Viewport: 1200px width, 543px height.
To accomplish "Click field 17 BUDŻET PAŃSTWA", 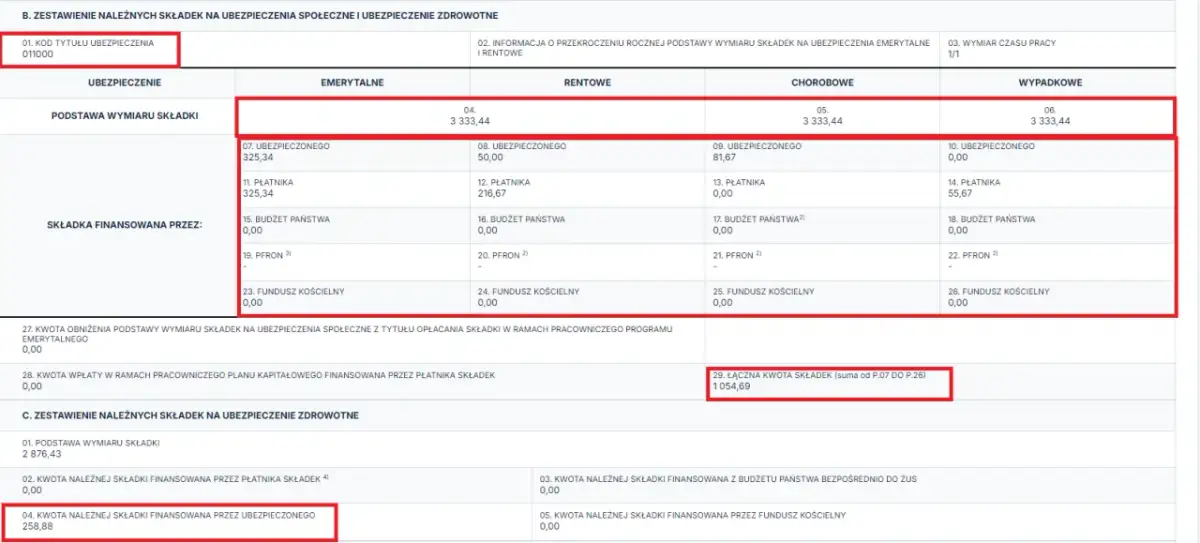I will coord(822,225).
